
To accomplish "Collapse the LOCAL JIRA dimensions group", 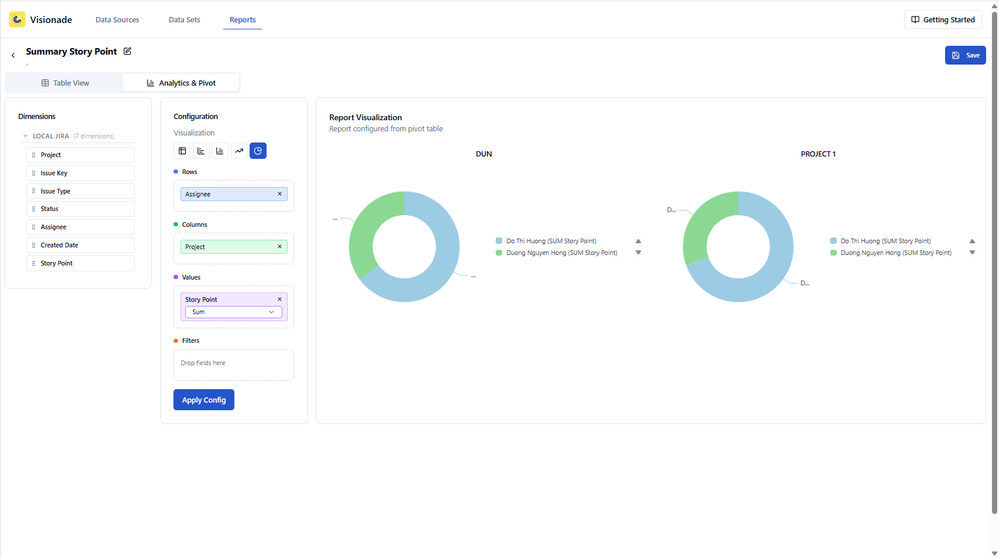I will (x=25, y=136).
